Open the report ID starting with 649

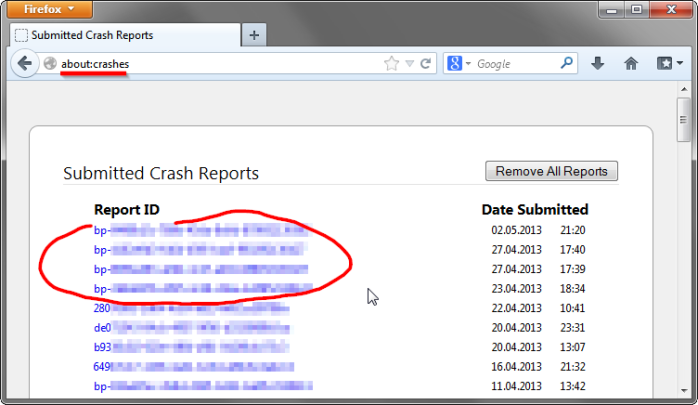[194, 367]
